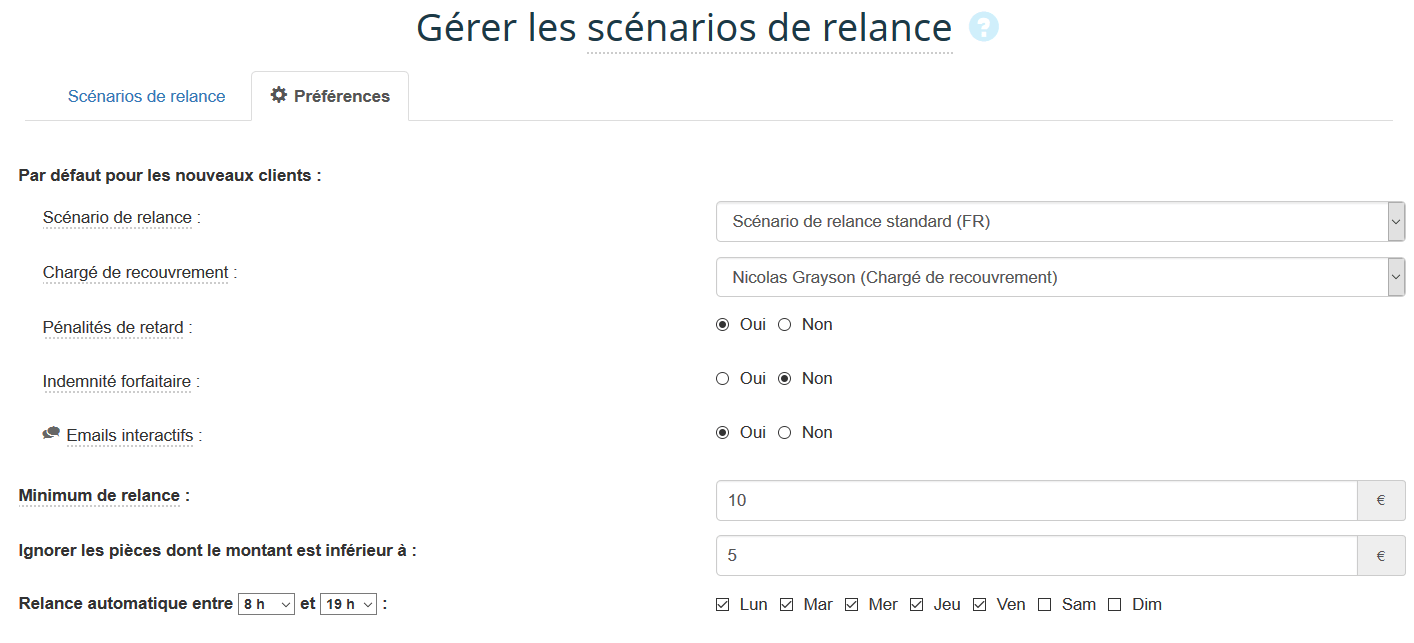Select Non for Emails interactifs
The image size is (1414, 643).
pos(785,433)
